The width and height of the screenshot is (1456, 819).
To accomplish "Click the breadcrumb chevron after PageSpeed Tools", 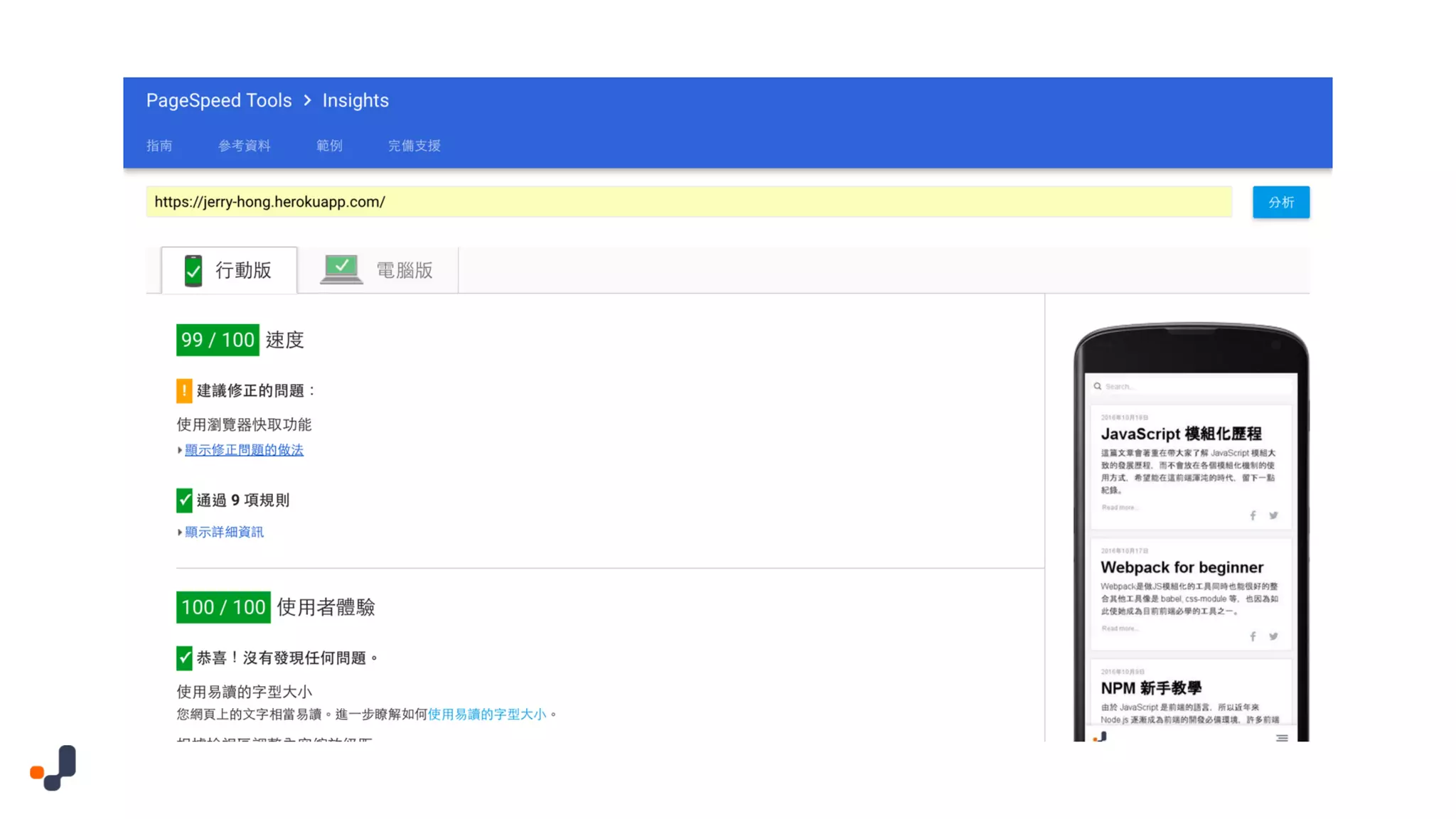I will click(307, 100).
